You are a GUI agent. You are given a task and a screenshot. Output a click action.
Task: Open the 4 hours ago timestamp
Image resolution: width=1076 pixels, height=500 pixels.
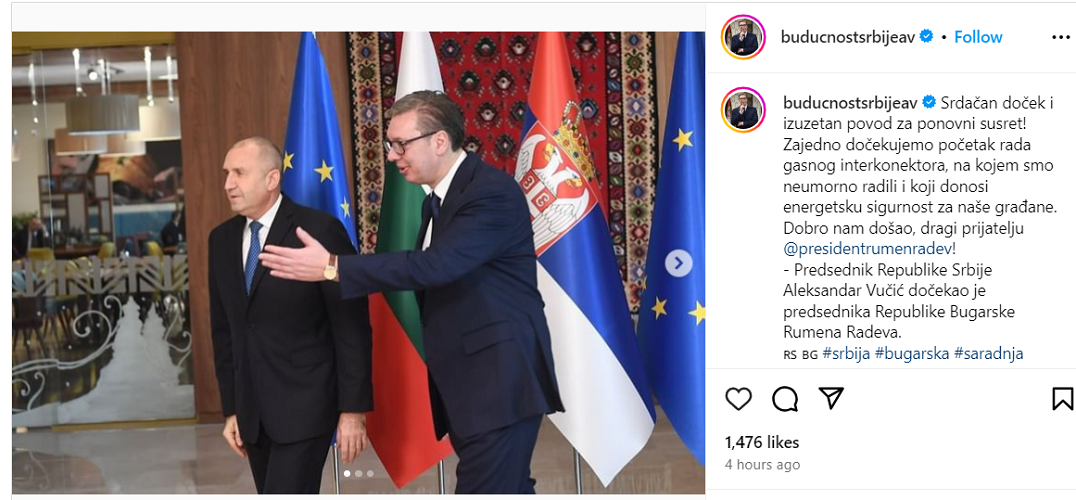pyautogui.click(x=762, y=464)
